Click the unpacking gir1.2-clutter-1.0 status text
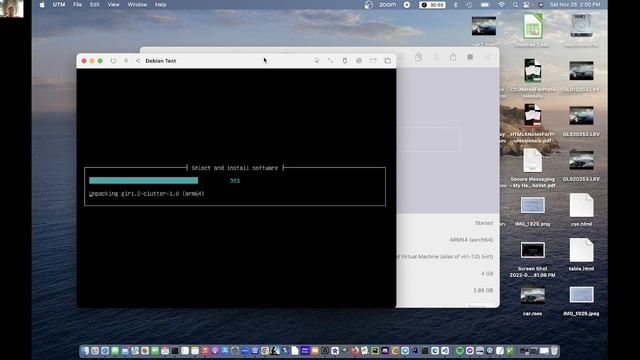 [146, 193]
